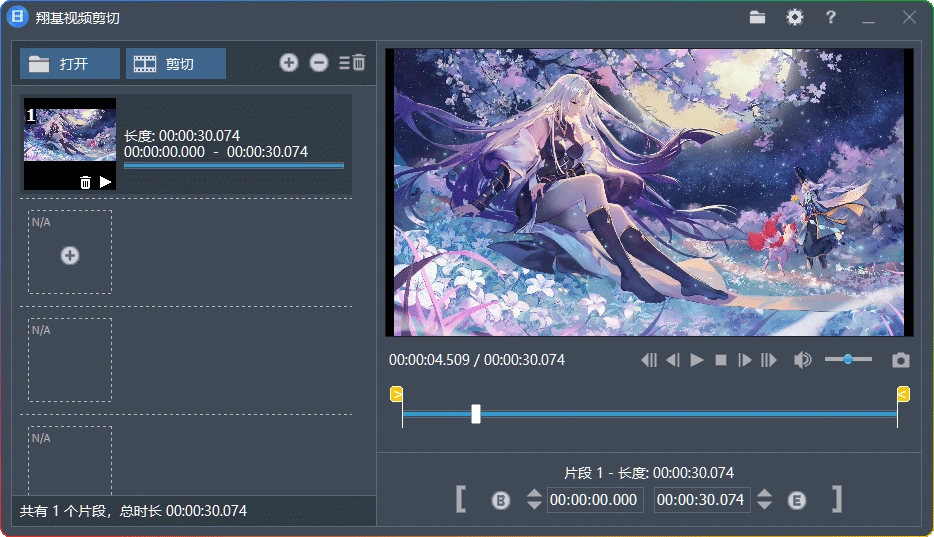
Task: Click the segment 1 progress bar
Action: (x=234, y=166)
